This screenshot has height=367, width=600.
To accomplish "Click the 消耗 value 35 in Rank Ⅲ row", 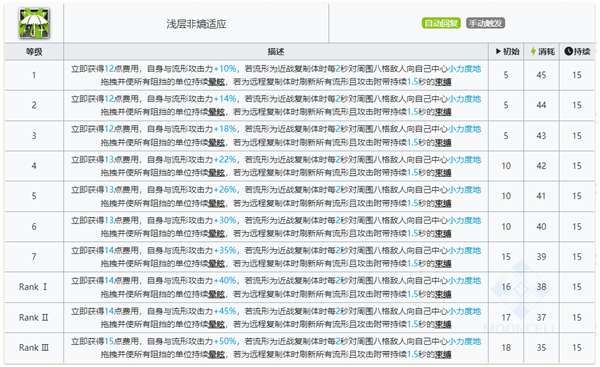I will coord(541,347).
